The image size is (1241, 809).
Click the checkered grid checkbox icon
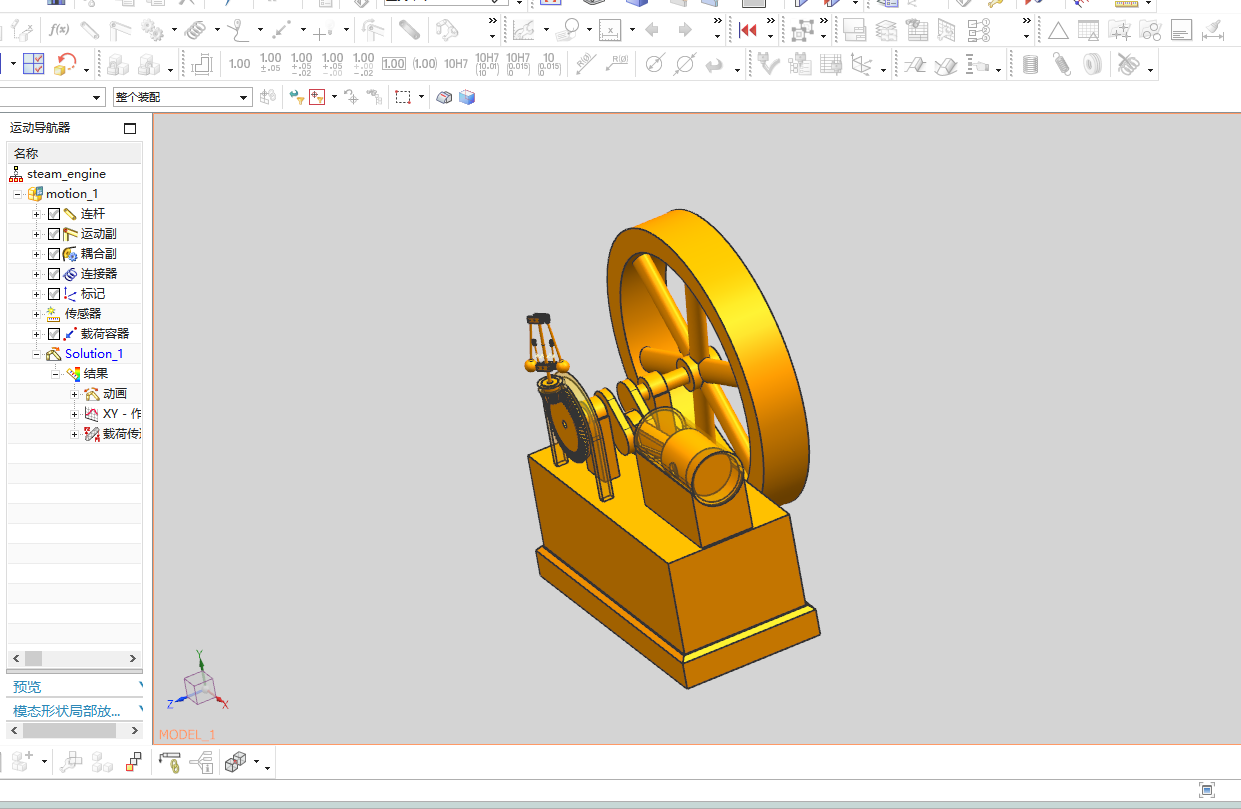click(x=34, y=65)
